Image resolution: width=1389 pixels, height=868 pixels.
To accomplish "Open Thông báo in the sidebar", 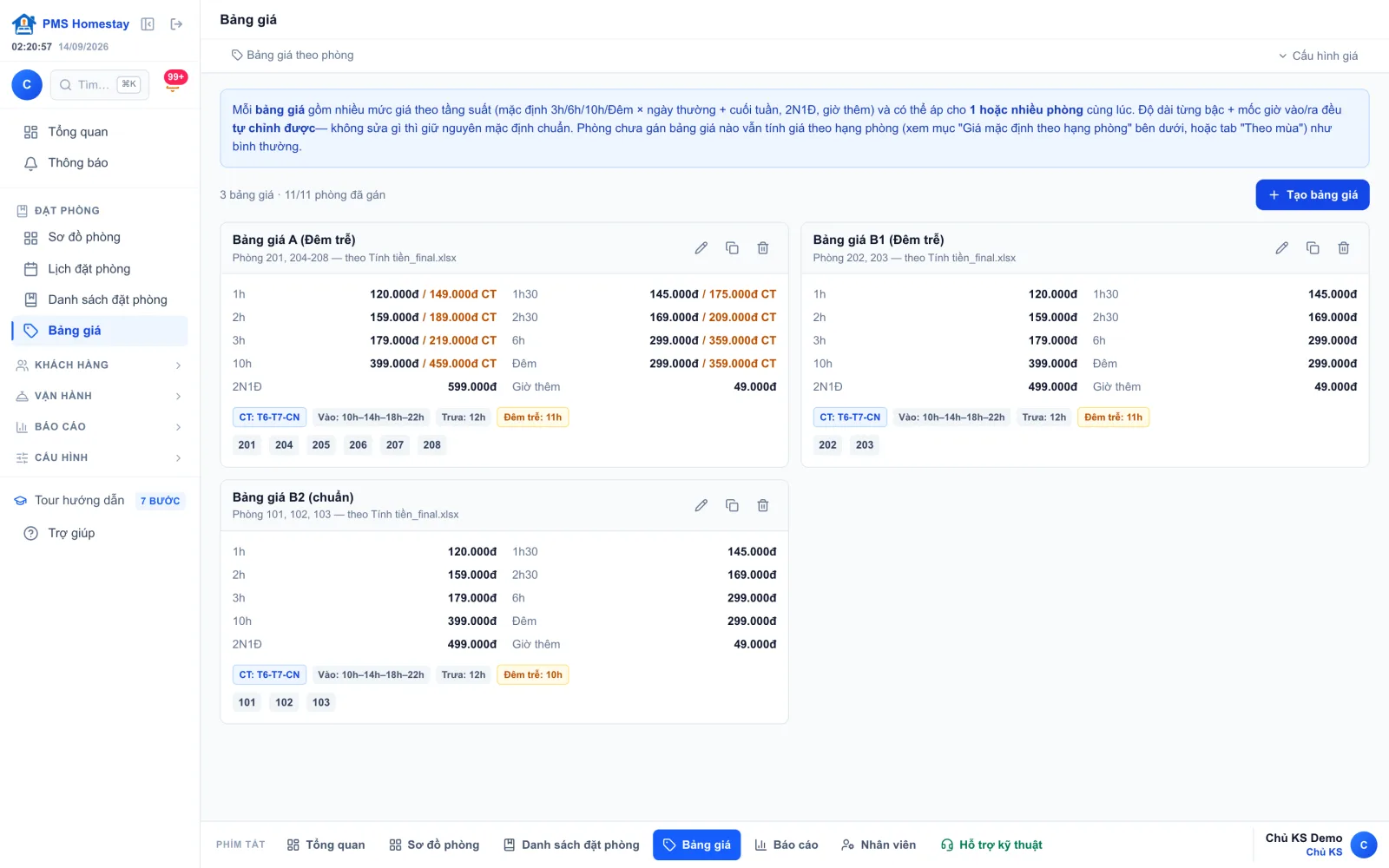I will pyautogui.click(x=100, y=163).
